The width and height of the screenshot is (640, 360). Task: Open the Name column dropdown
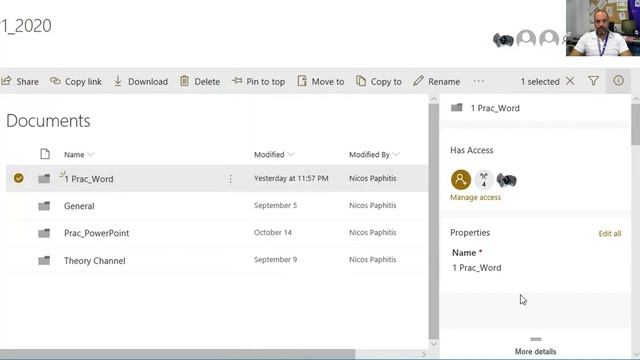79,154
